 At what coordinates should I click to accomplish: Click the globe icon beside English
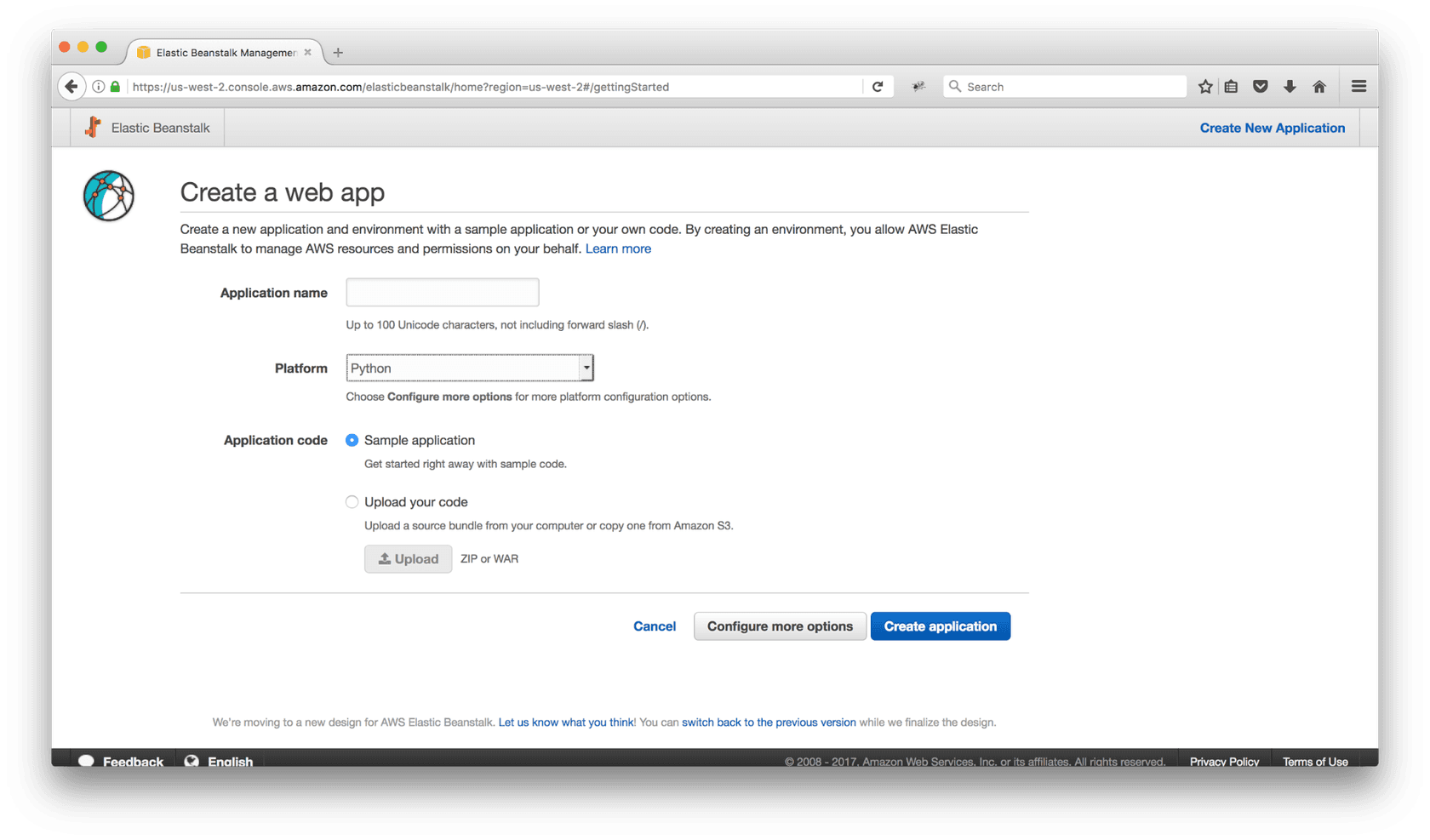192,761
